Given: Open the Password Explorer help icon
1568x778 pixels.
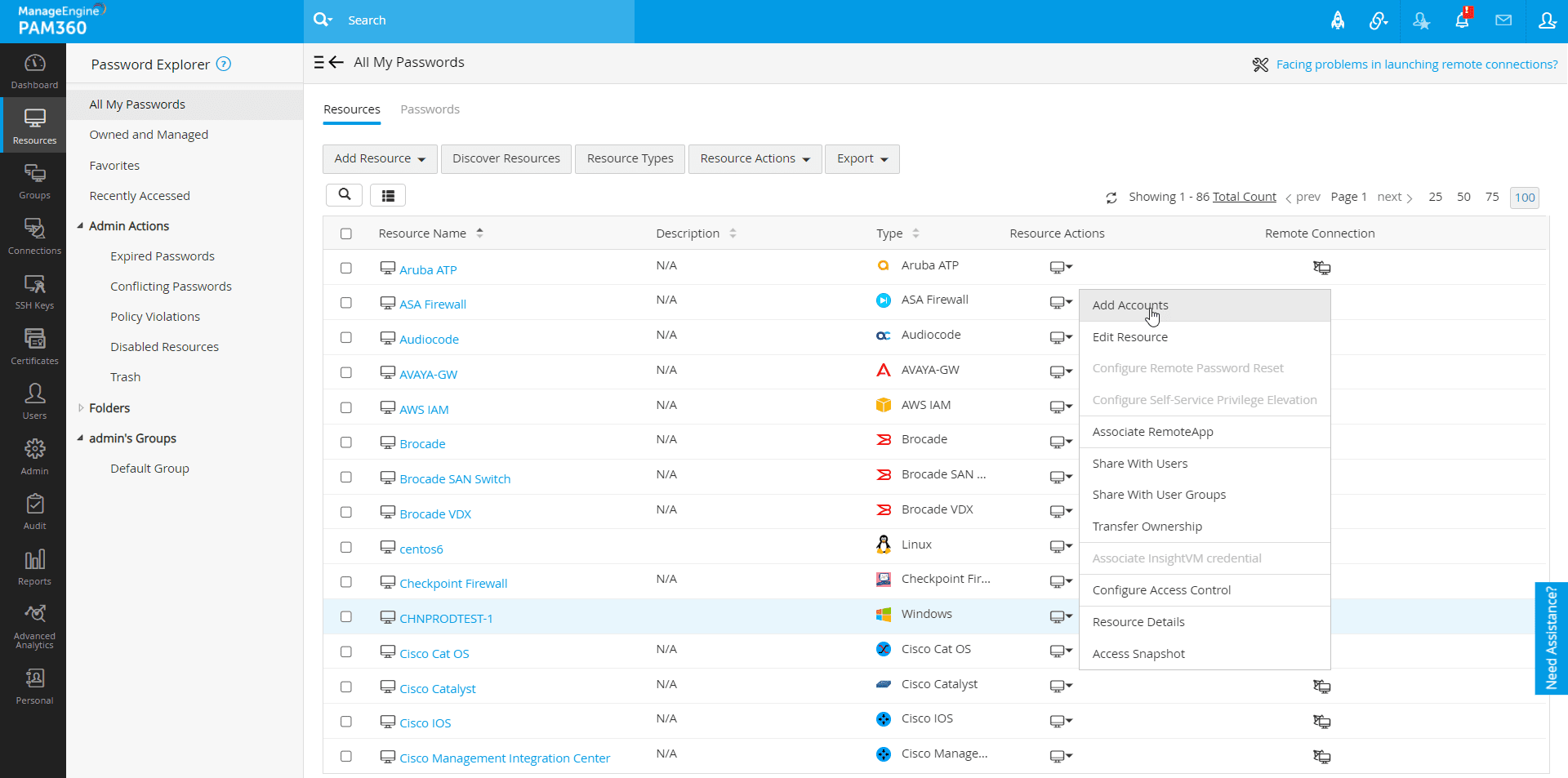Looking at the screenshot, I should [224, 64].
